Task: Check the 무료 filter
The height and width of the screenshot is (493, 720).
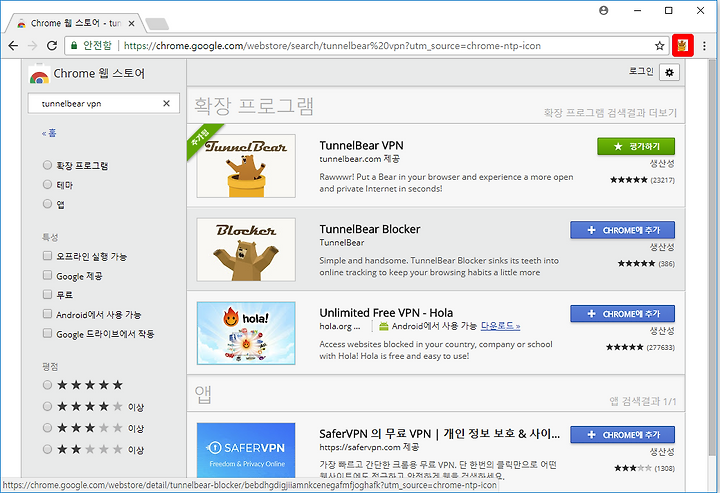Action: click(47, 294)
